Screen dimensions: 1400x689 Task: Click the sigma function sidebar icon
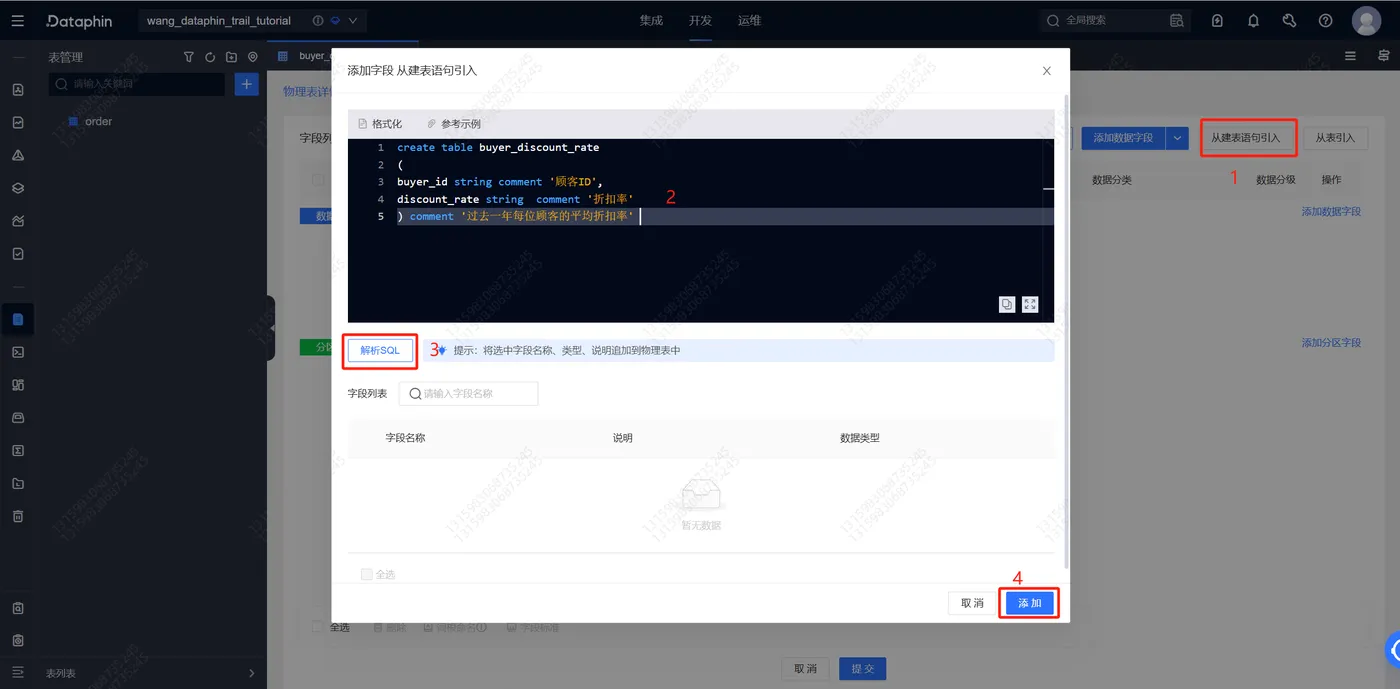click(18, 450)
